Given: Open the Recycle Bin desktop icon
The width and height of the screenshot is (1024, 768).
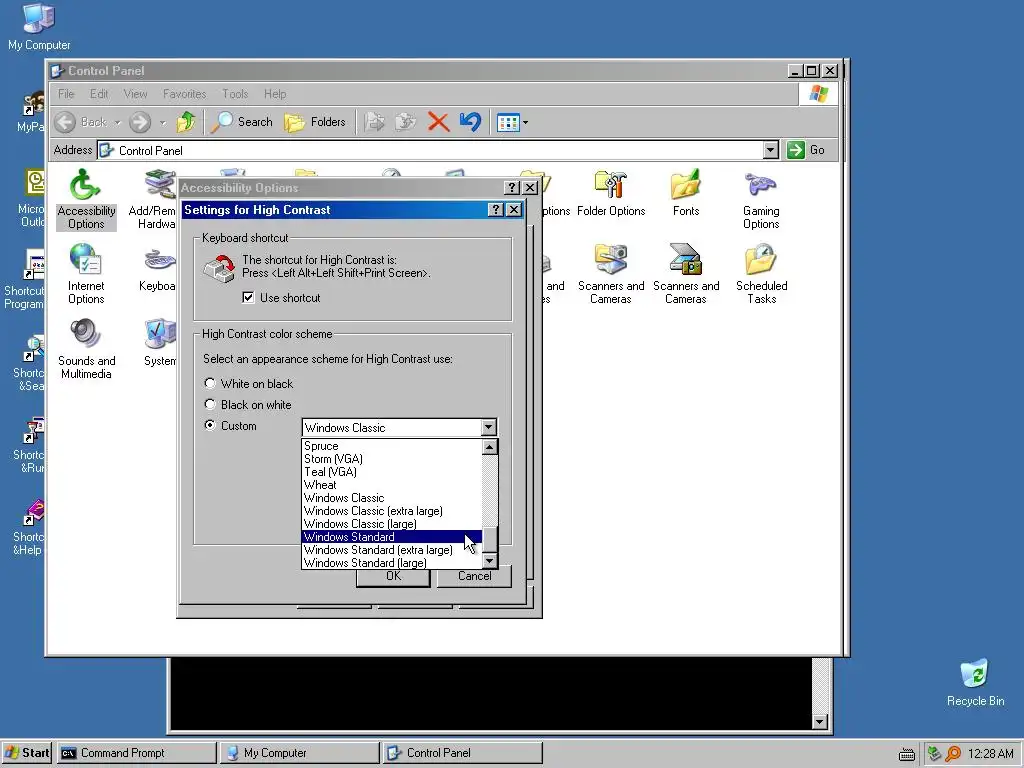Looking at the screenshot, I should click(975, 682).
